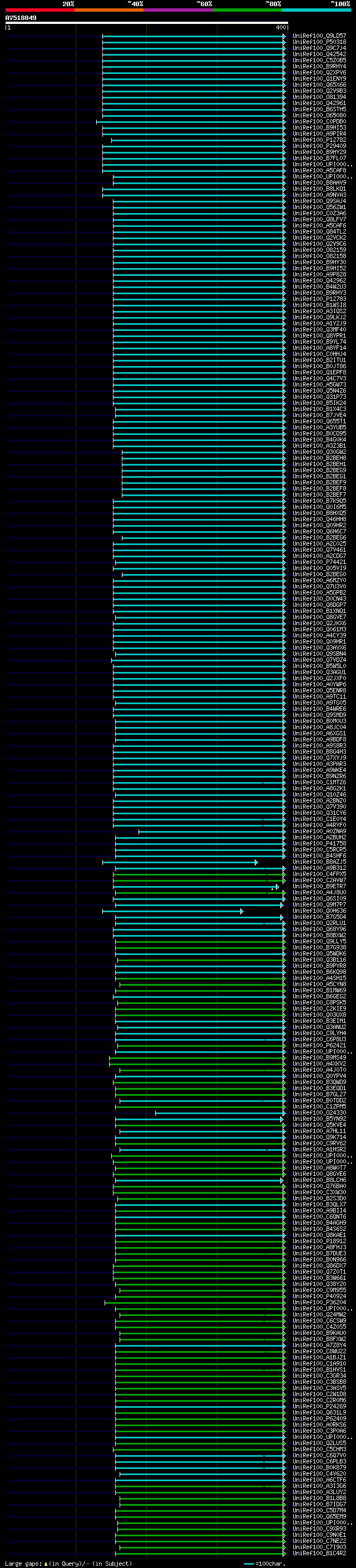The height and width of the screenshot is (1568, 356).
Task: Click the red ~20% identity legend segment
Action: pos(39,10)
